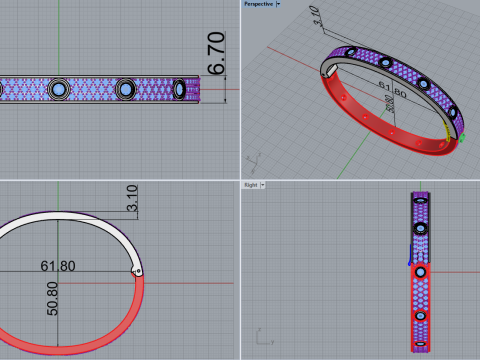Screen dimensions: 480x360
Task: Select the blue curve in the Right viewport
Action: (x=410, y=255)
